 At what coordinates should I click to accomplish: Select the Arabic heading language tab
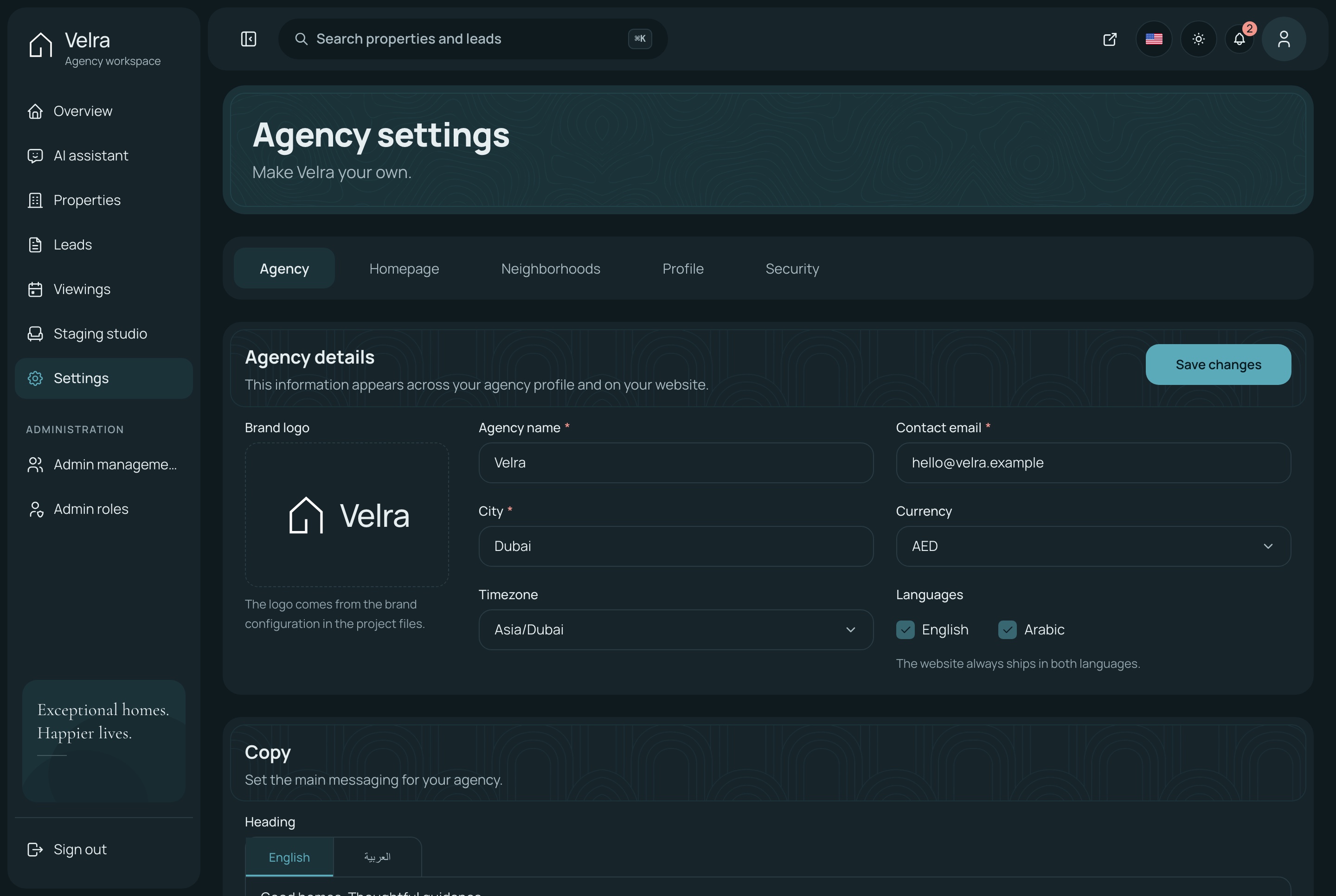click(377, 857)
